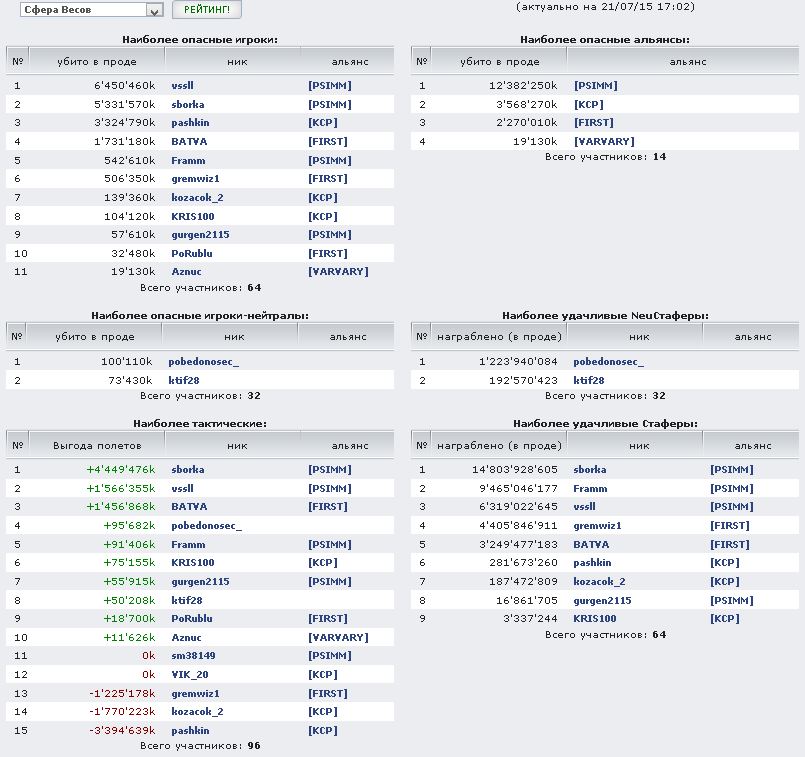Click Aznuc in Наиболее опасные игроки table
Screen dimensions: 805x757
point(186,272)
